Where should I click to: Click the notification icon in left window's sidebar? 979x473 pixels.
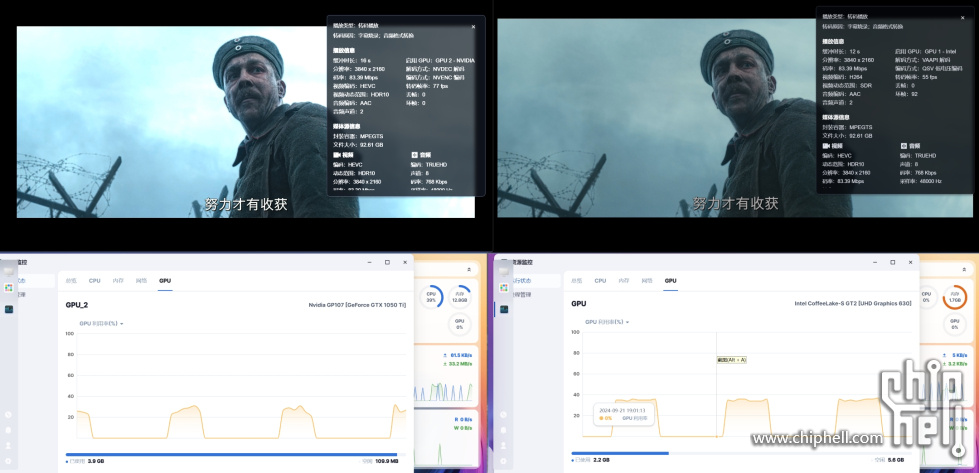point(9,430)
